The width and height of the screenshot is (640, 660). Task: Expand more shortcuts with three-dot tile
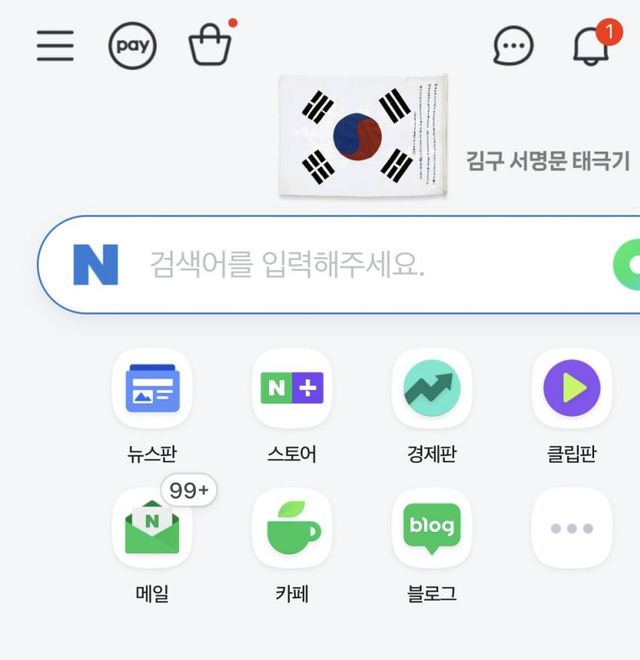pos(571,528)
